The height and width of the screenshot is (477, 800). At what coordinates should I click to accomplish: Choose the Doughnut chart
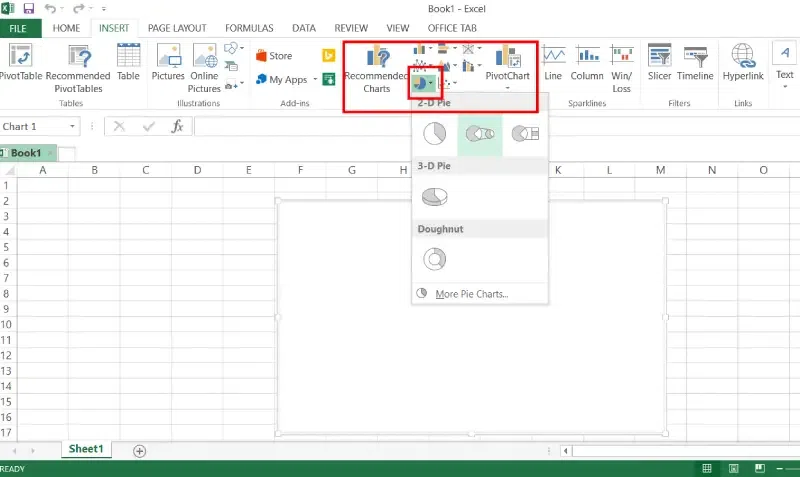(x=435, y=259)
